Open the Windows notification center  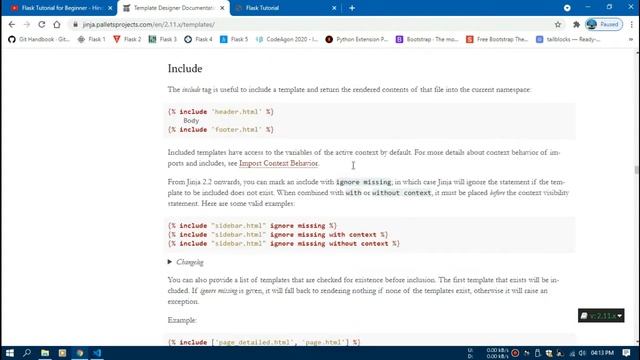click(x=627, y=353)
